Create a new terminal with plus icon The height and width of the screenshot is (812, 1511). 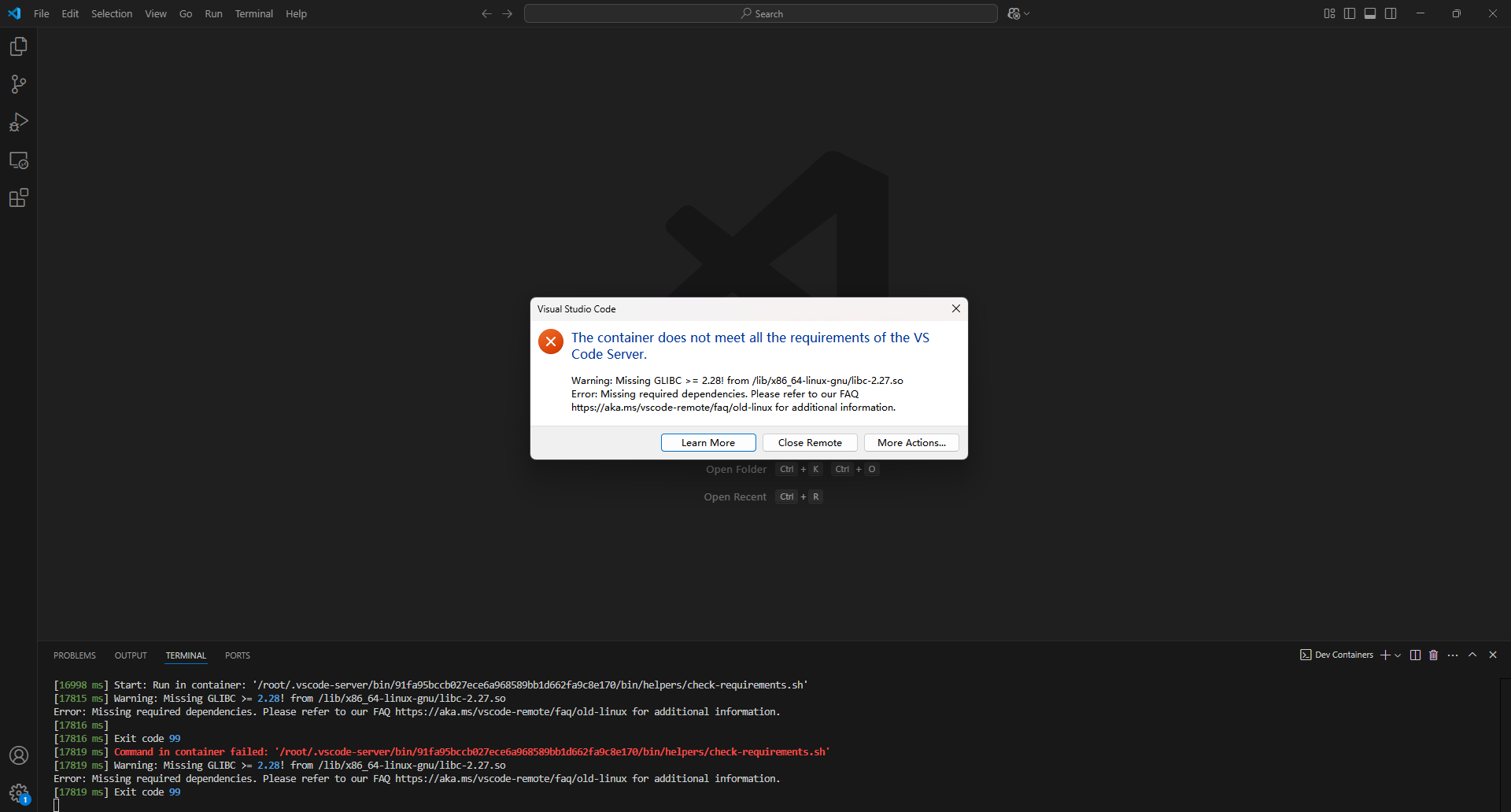(x=1385, y=655)
